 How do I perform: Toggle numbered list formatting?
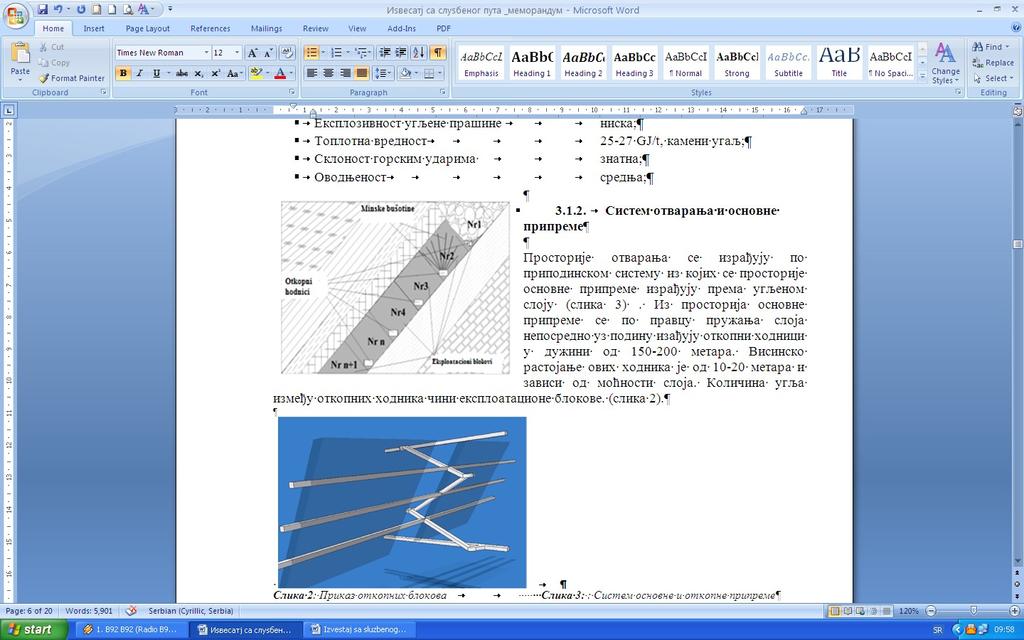pos(336,53)
